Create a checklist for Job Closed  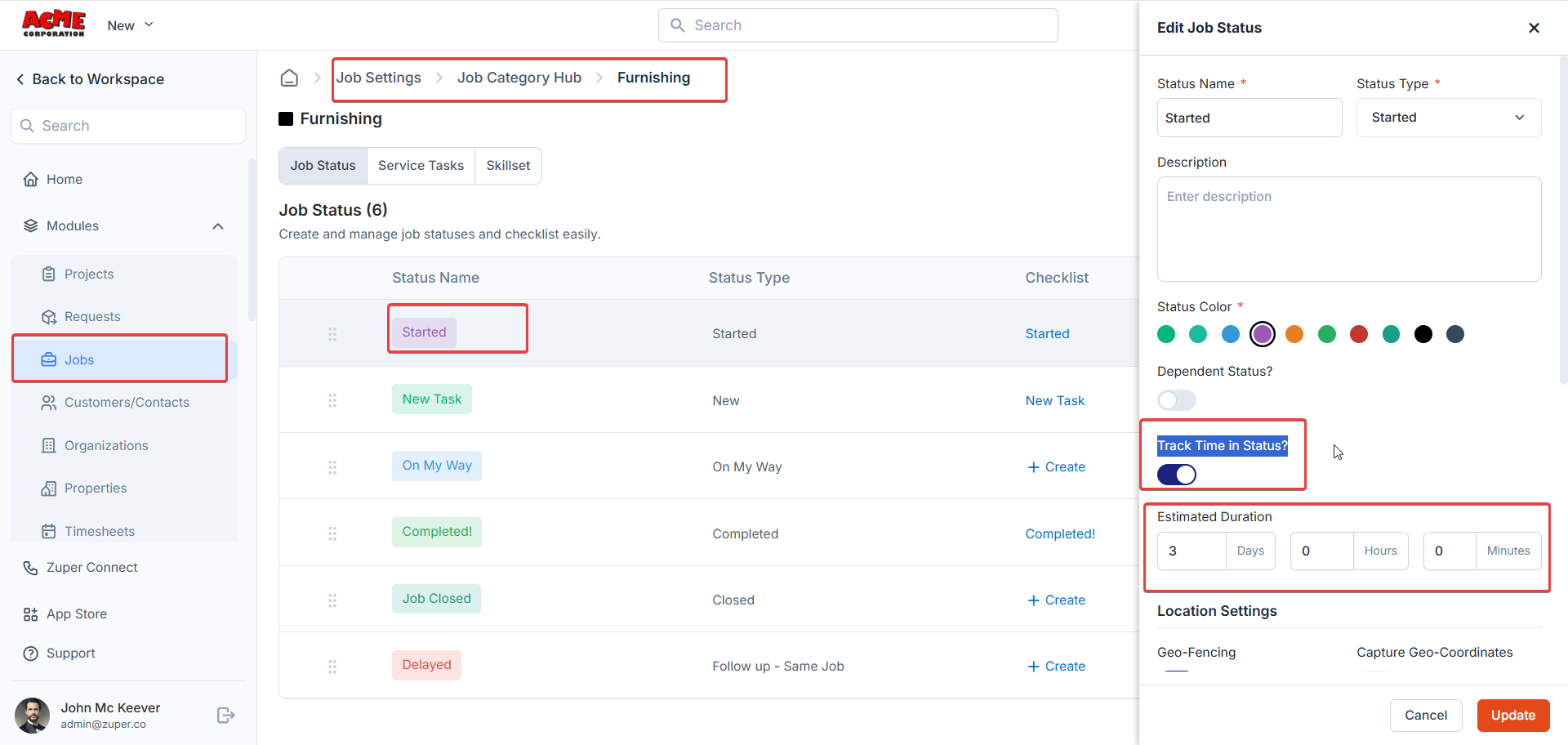point(1057,600)
